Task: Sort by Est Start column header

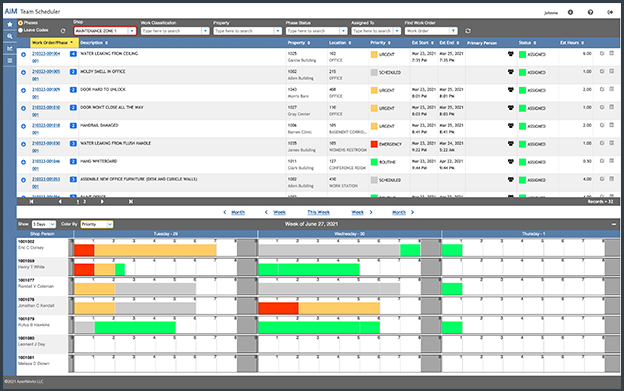Action: tap(423, 43)
